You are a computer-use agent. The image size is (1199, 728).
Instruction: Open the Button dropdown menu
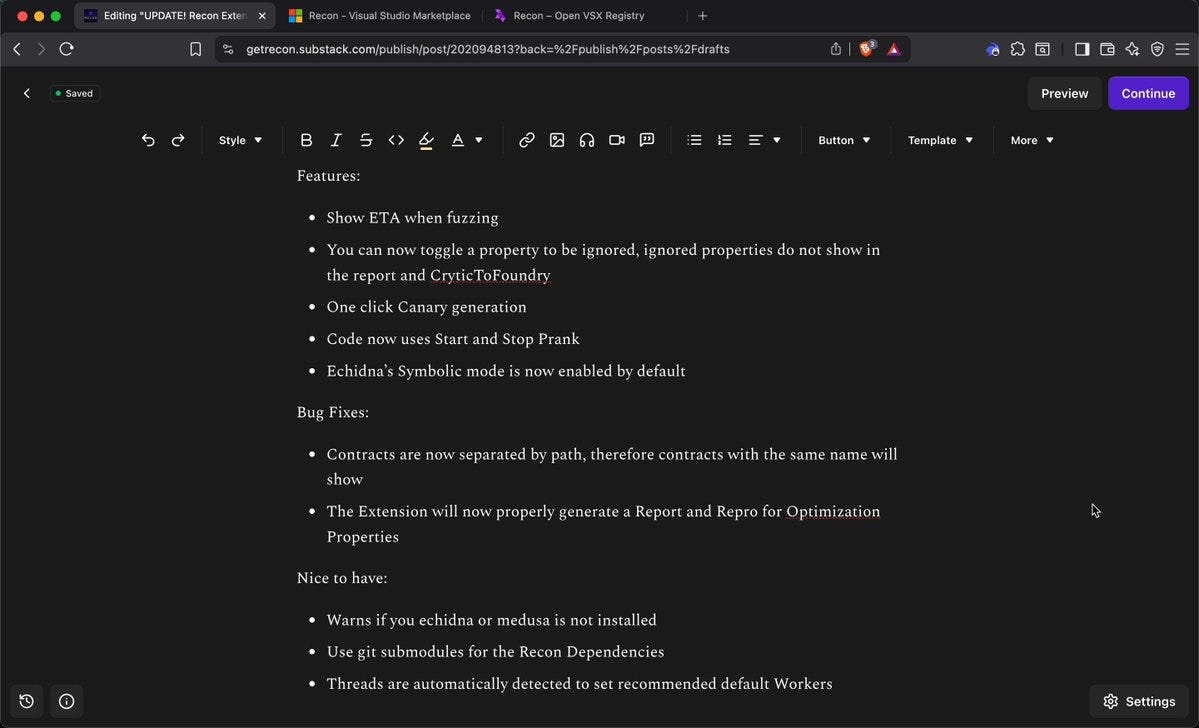(844, 140)
